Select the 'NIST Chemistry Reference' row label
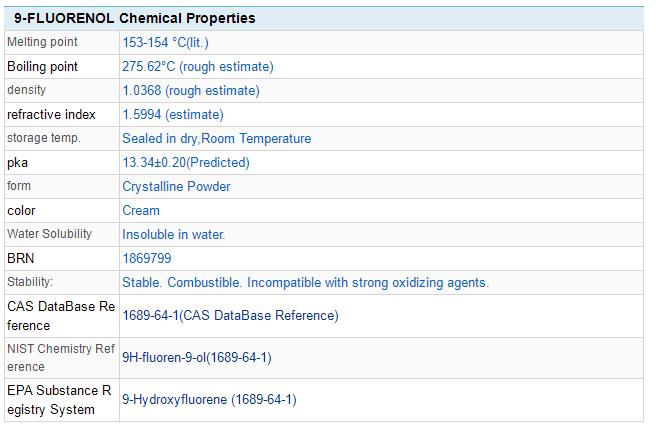The height and width of the screenshot is (428, 656). point(61,357)
